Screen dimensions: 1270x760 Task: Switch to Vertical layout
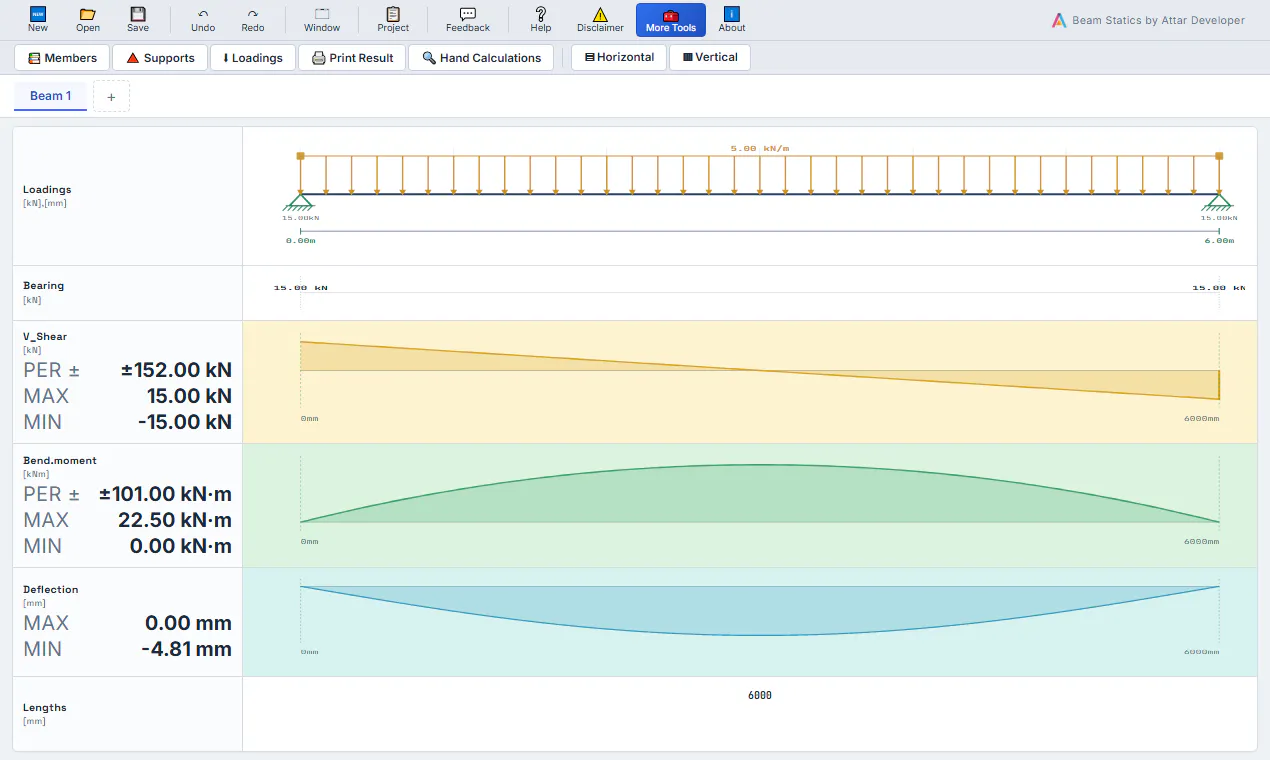710,58
